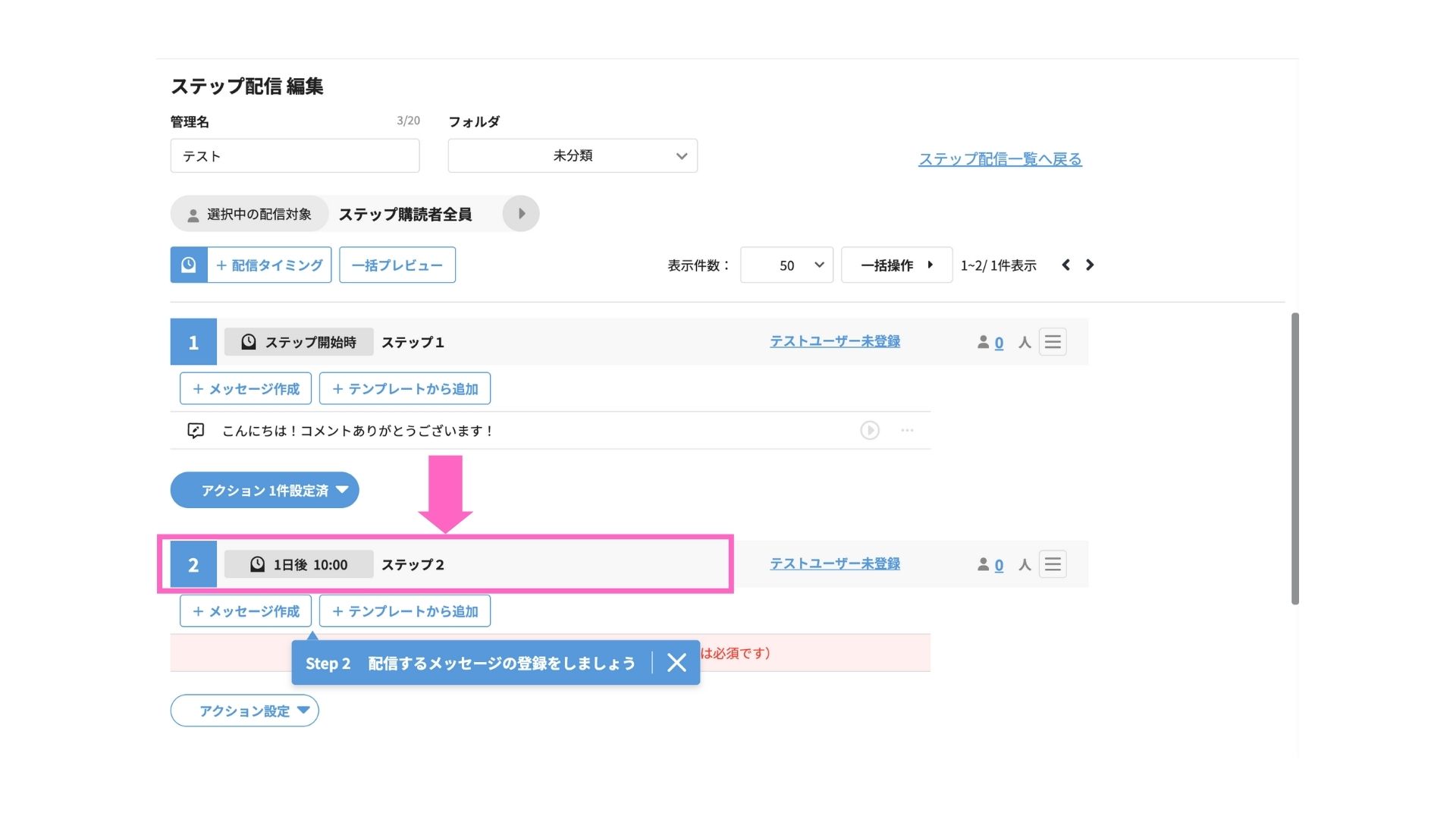This screenshot has width=1456, height=819.
Task: Open more options dots for こんにちは message
Action: point(907,431)
